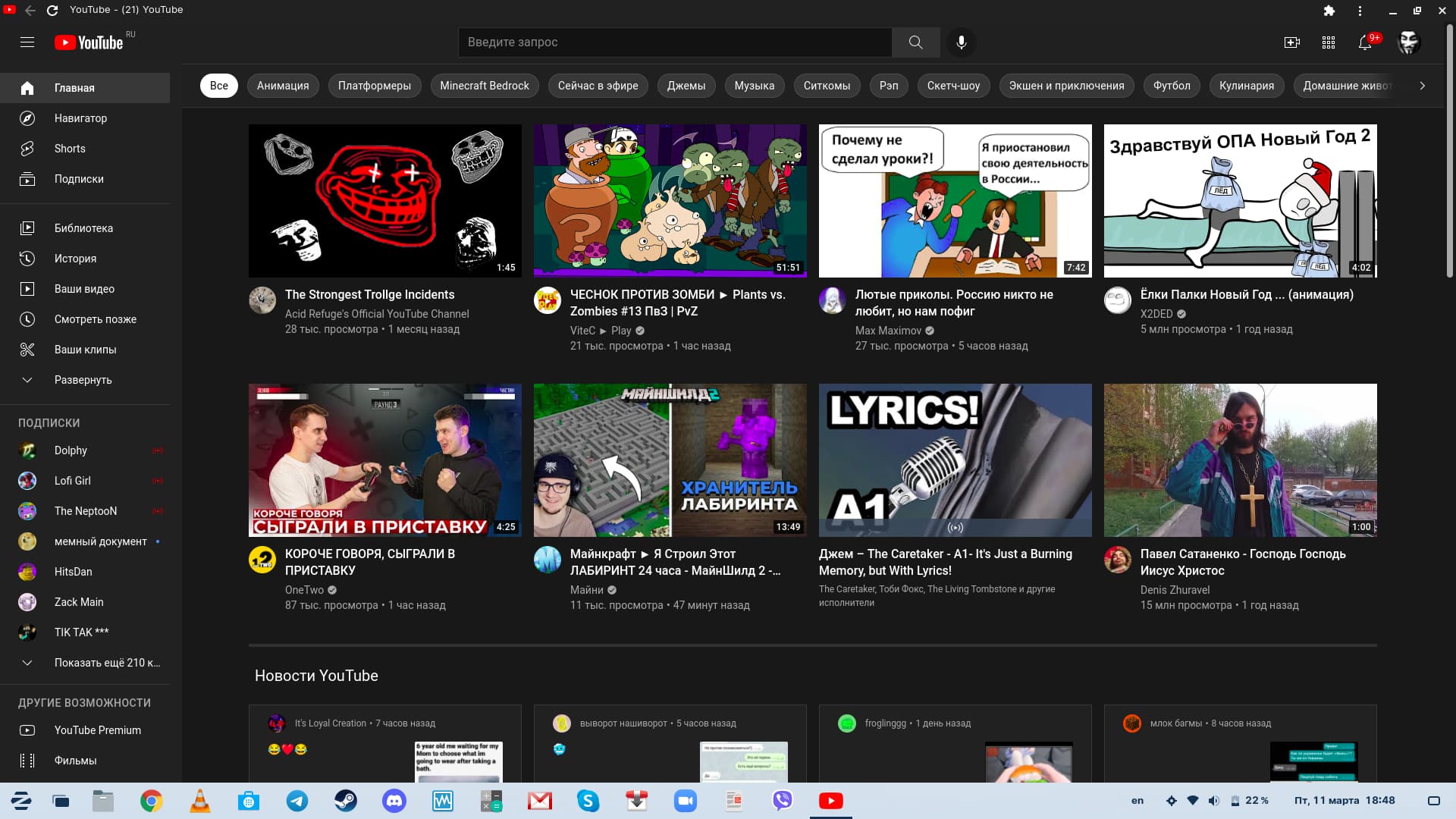Open the Dolphy subscription
The width and height of the screenshot is (1456, 819).
[x=85, y=450]
